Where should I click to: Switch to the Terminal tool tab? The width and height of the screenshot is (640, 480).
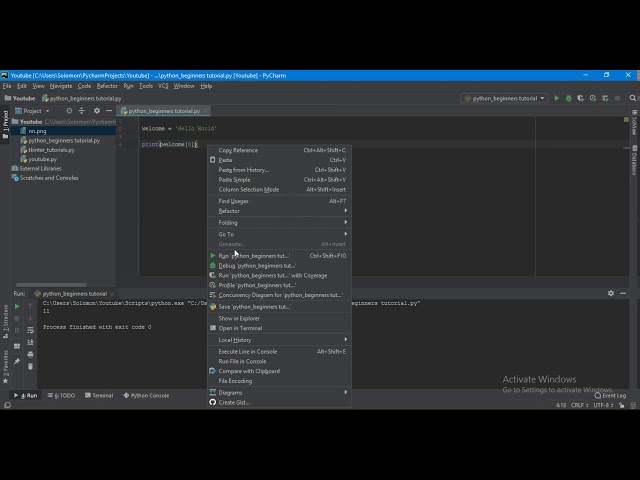(99, 396)
